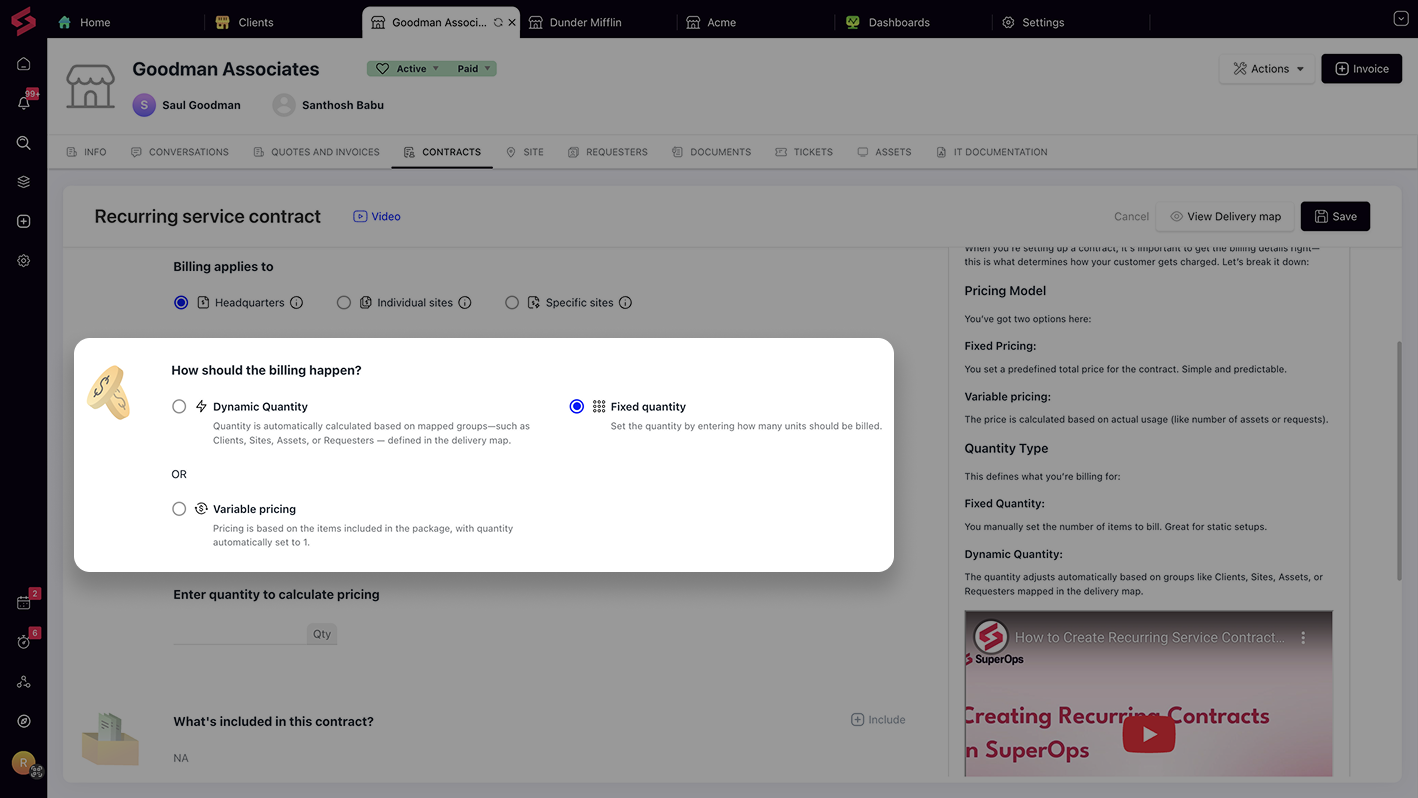Click the quantity input field
The image size is (1418, 798).
pyautogui.click(x=240, y=633)
